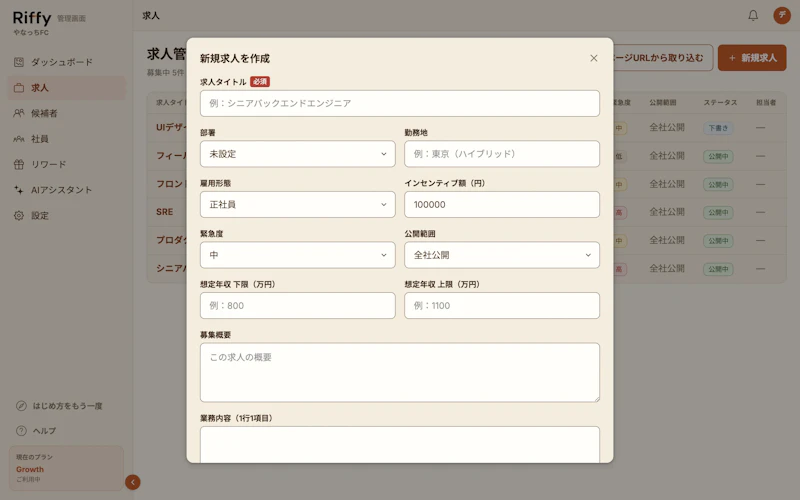This screenshot has width=800, height=500.
Task: Open the 雇用形態 dropdown showing 正社員
Action: click(x=297, y=204)
